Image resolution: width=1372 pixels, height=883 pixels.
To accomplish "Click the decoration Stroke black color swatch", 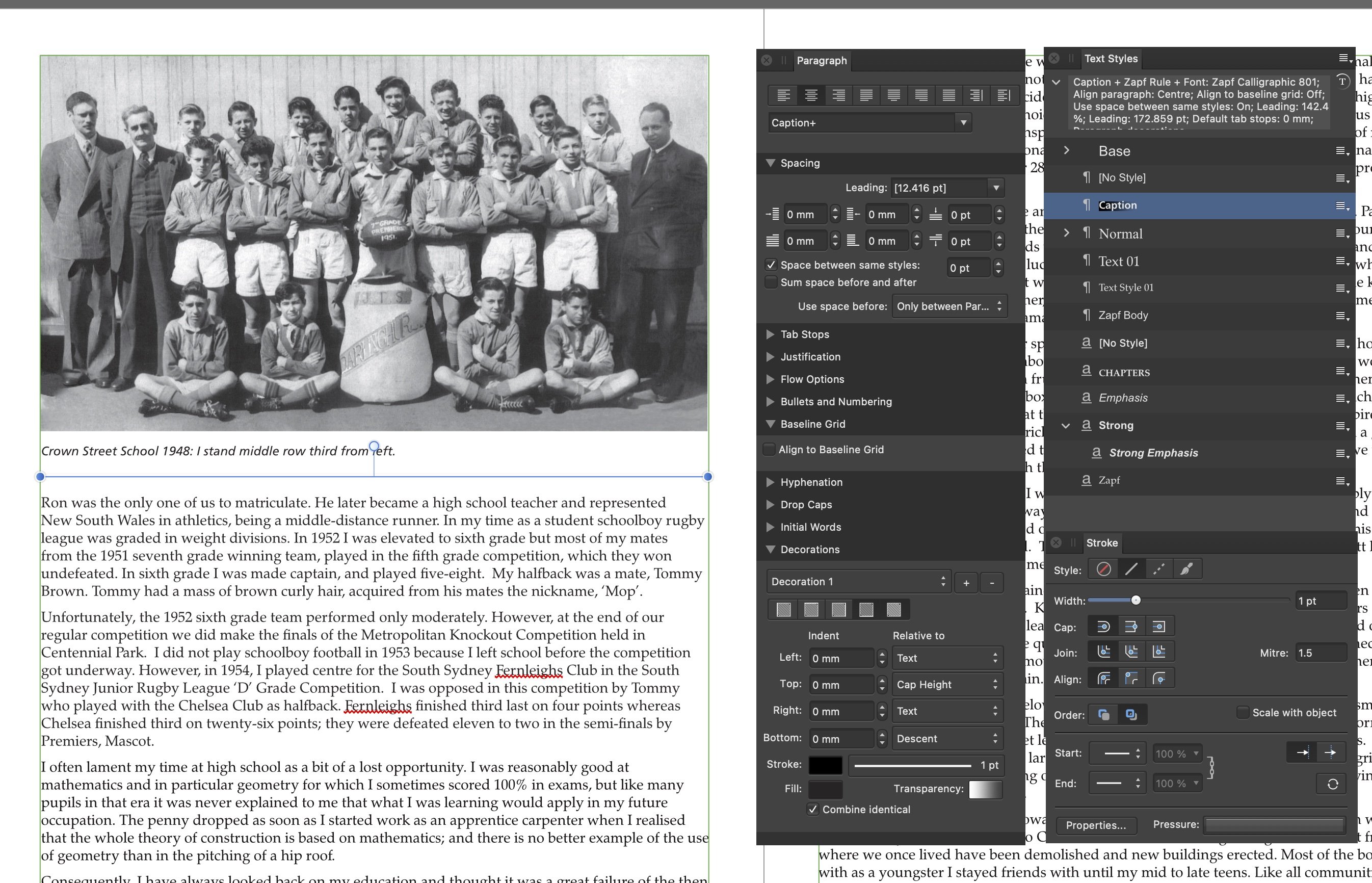I will pos(825,765).
